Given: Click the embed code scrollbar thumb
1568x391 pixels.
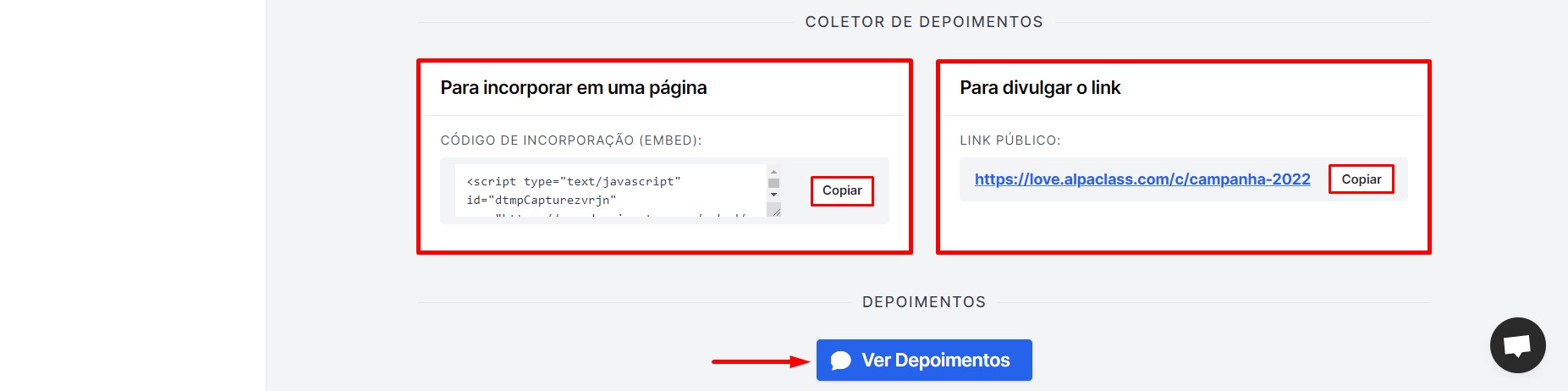Looking at the screenshot, I should [773, 183].
